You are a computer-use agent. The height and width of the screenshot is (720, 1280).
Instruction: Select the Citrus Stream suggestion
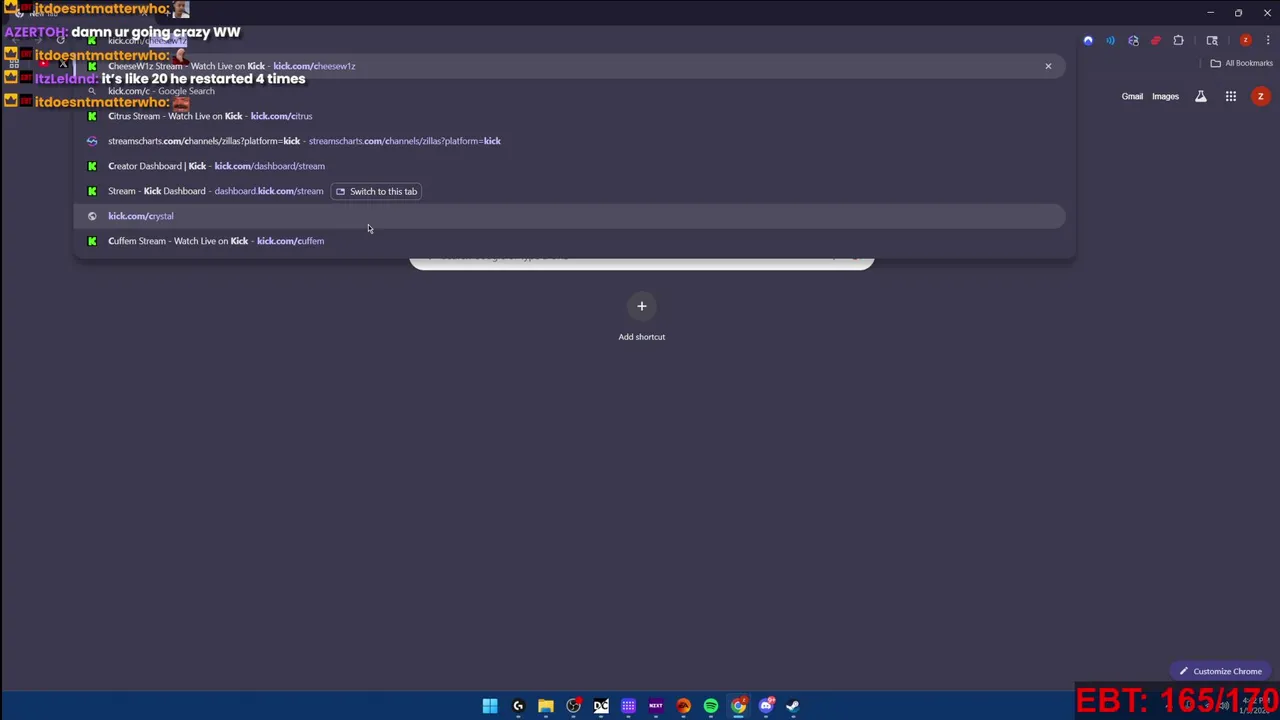pos(570,116)
